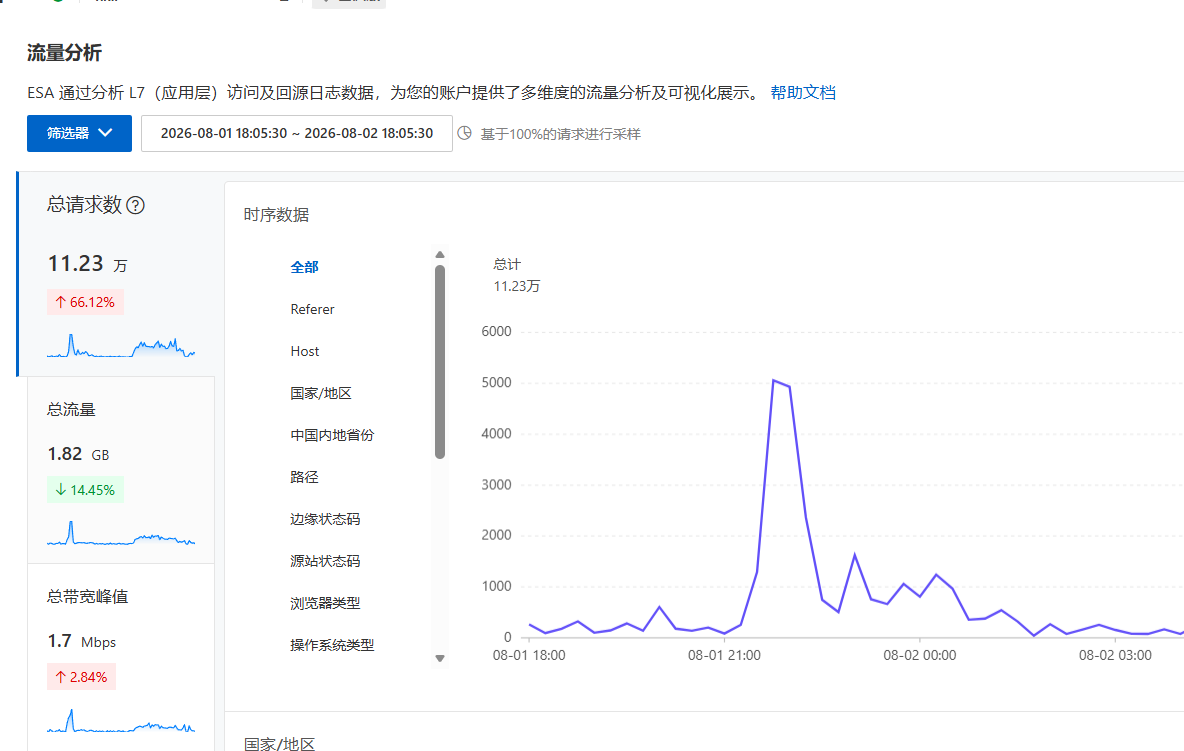The image size is (1184, 751).
Task: Click the 流量分析 page title
Action: pos(64,53)
